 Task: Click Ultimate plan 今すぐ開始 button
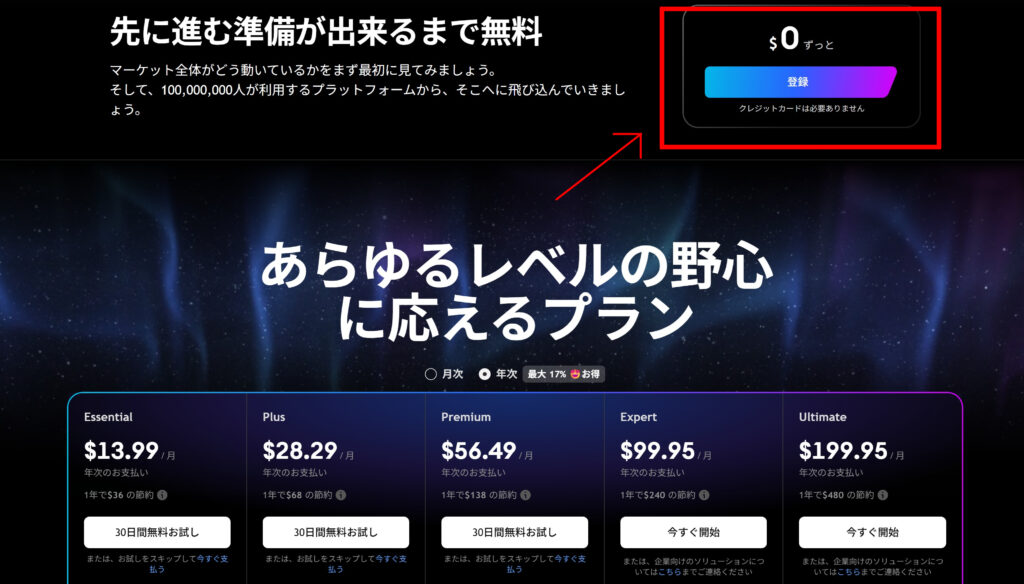coord(872,532)
